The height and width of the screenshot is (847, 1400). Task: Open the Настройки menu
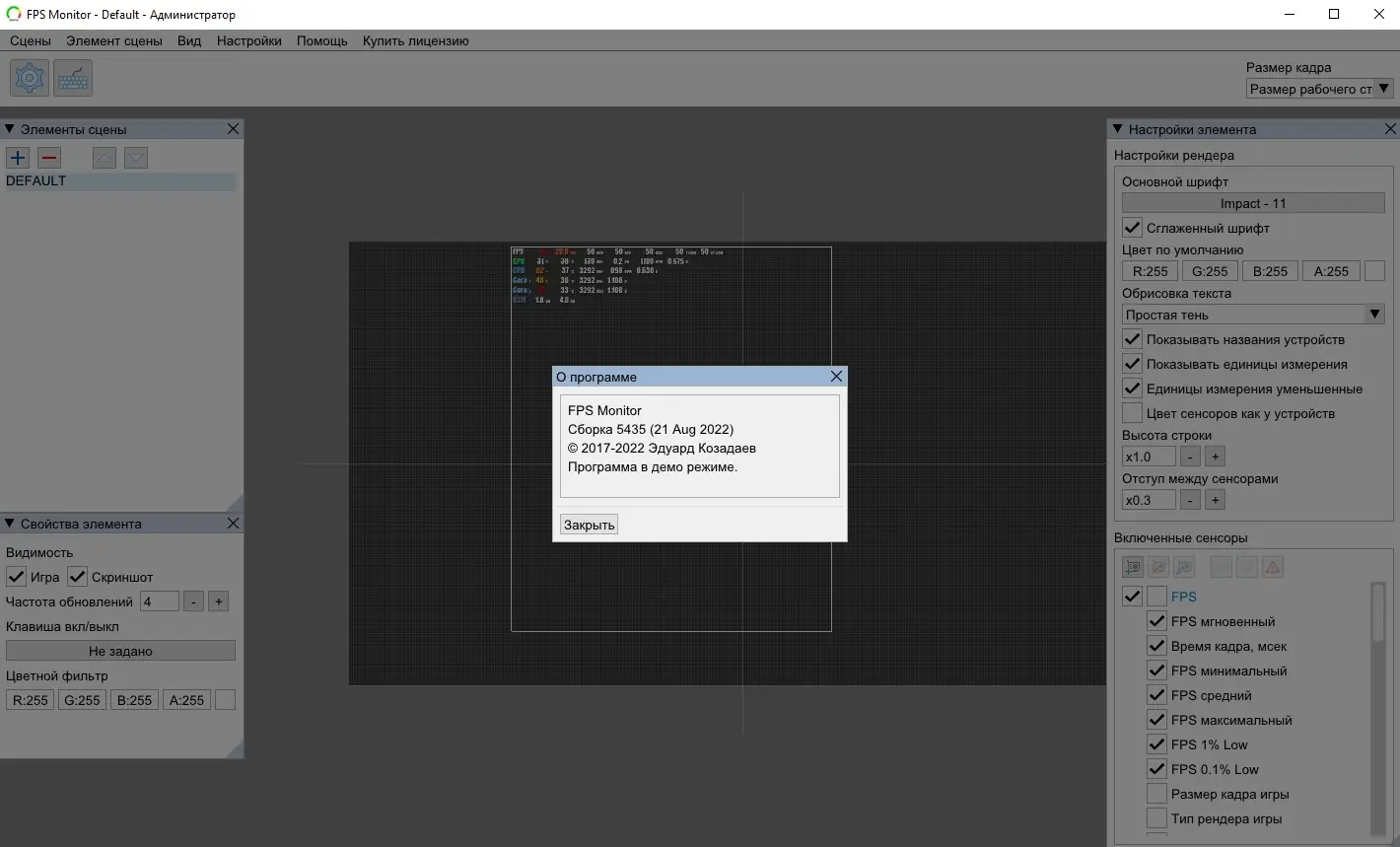coord(249,40)
